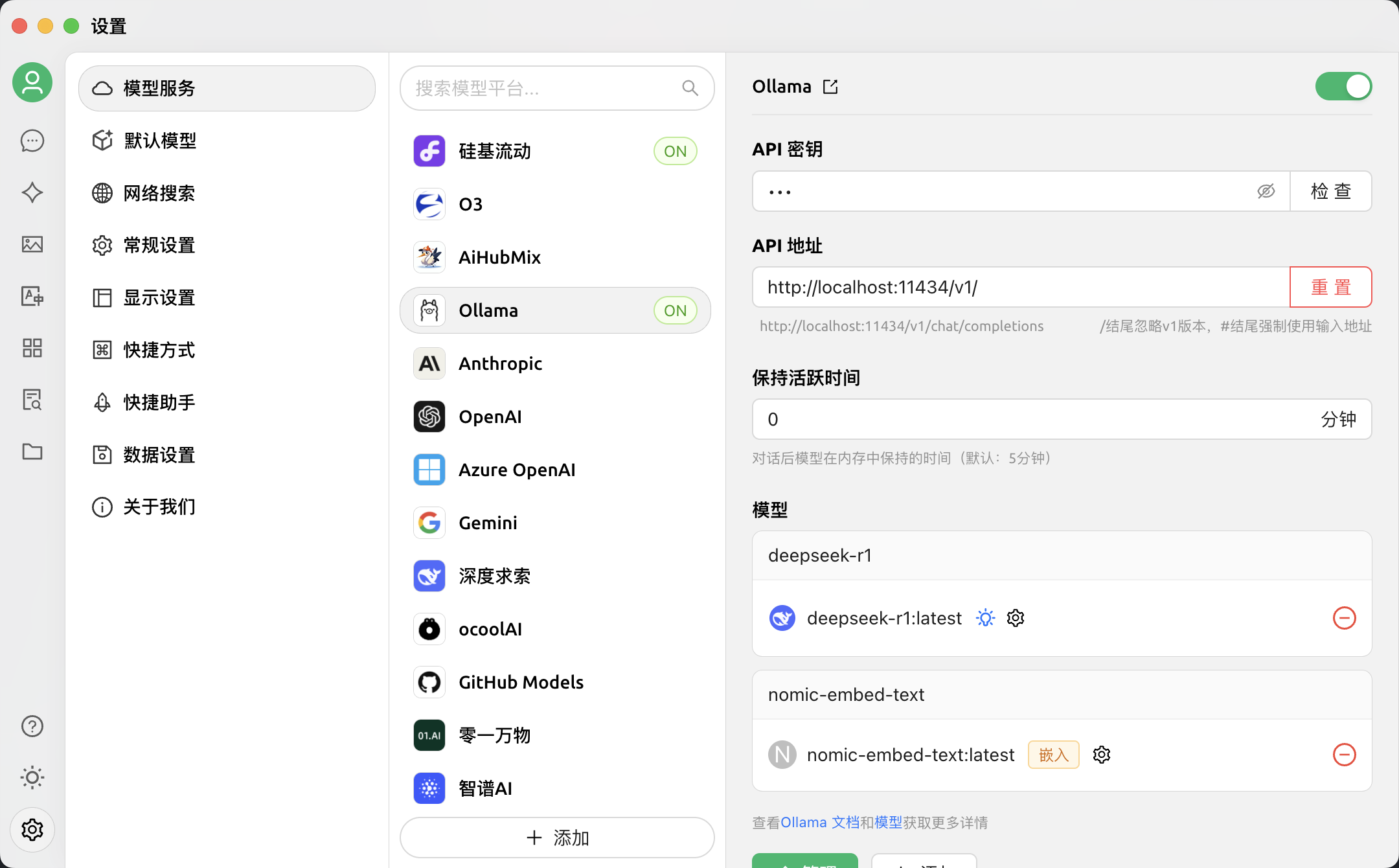Open 数据设置 settings section
Image resolution: width=1399 pixels, height=868 pixels.
click(x=227, y=455)
